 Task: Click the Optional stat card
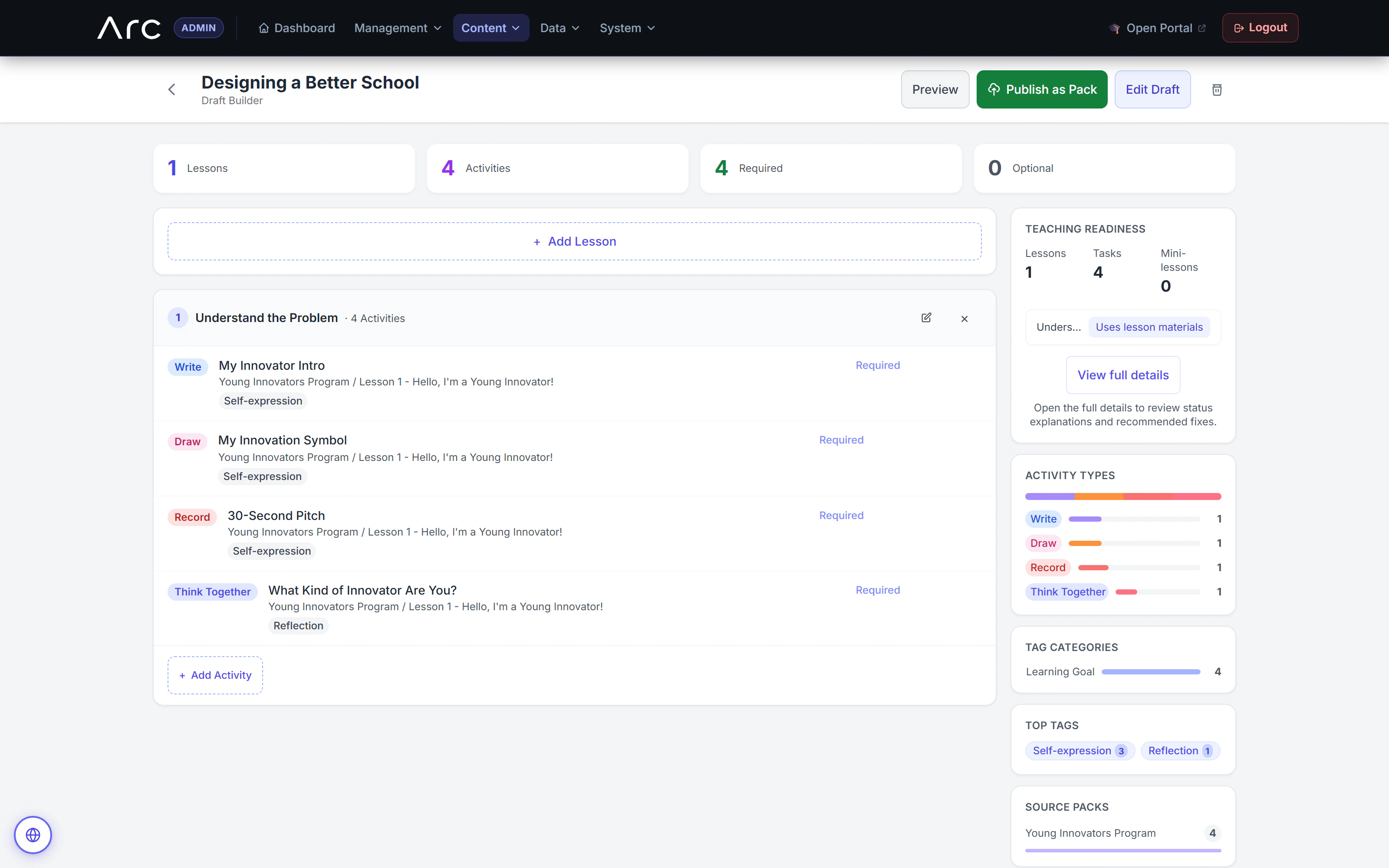[1104, 168]
